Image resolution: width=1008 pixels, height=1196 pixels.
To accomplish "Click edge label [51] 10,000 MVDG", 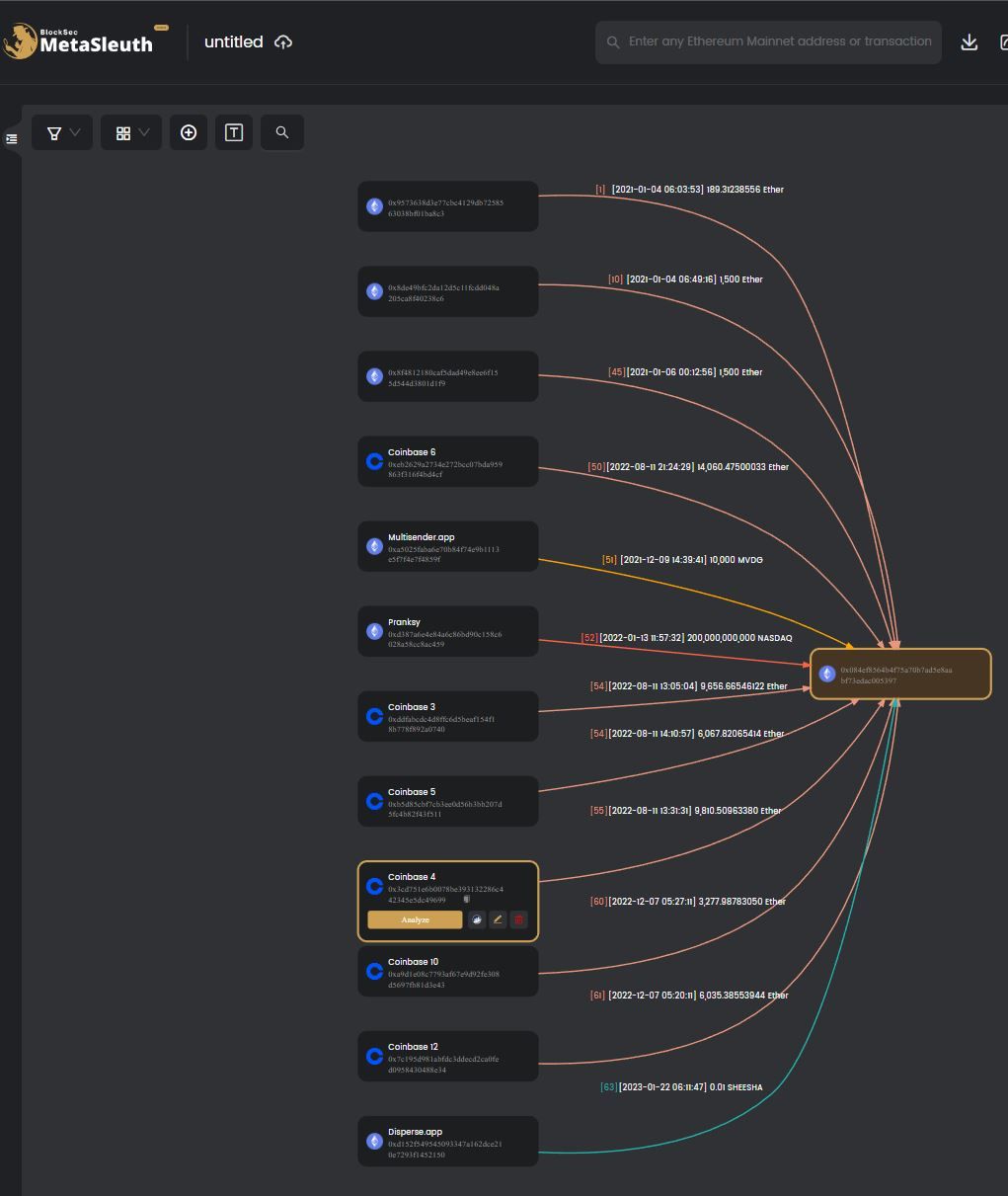I will pos(682,560).
